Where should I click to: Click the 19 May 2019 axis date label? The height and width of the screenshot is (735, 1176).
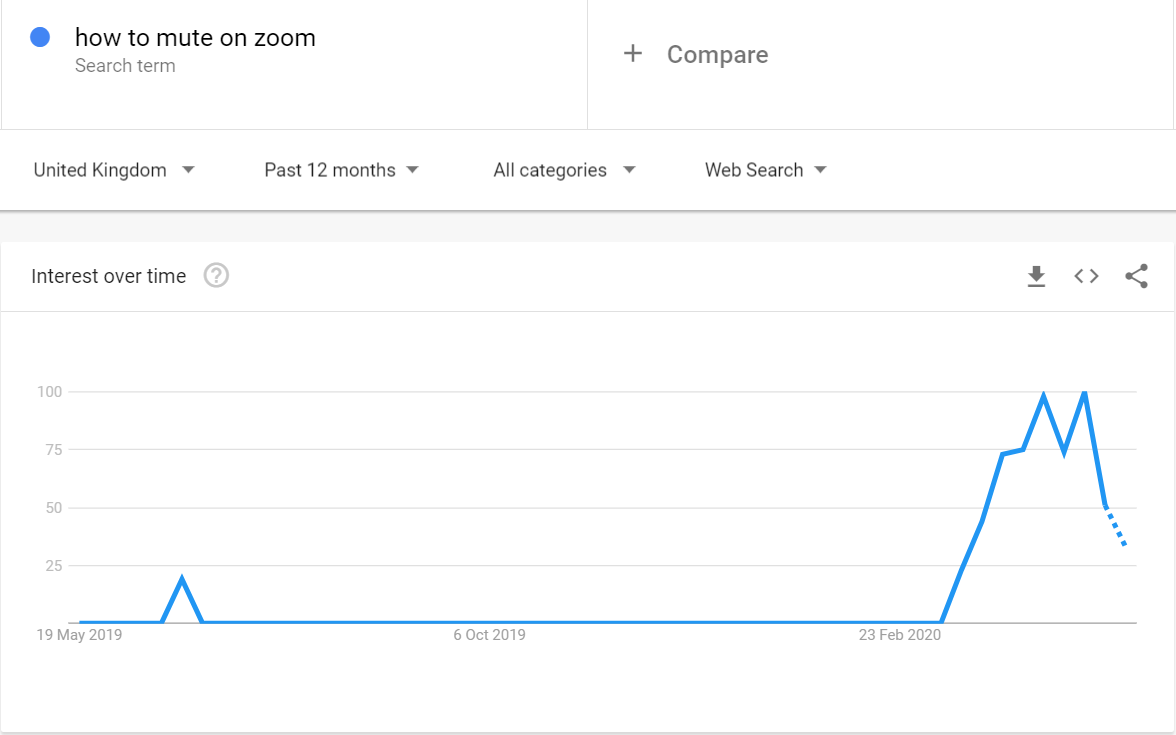(x=79, y=634)
